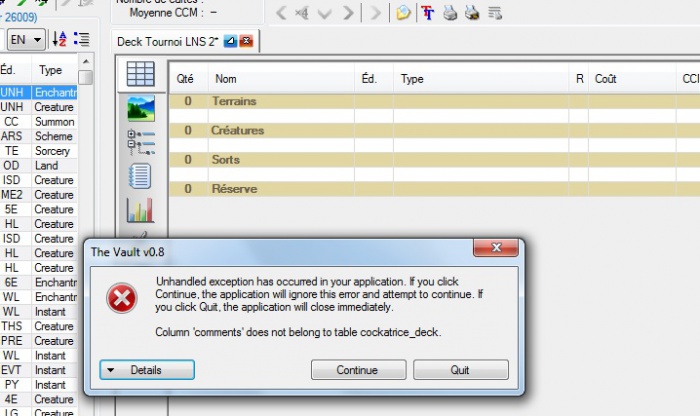Open the notepad notes view icon
This screenshot has width=700, height=416.
click(140, 176)
